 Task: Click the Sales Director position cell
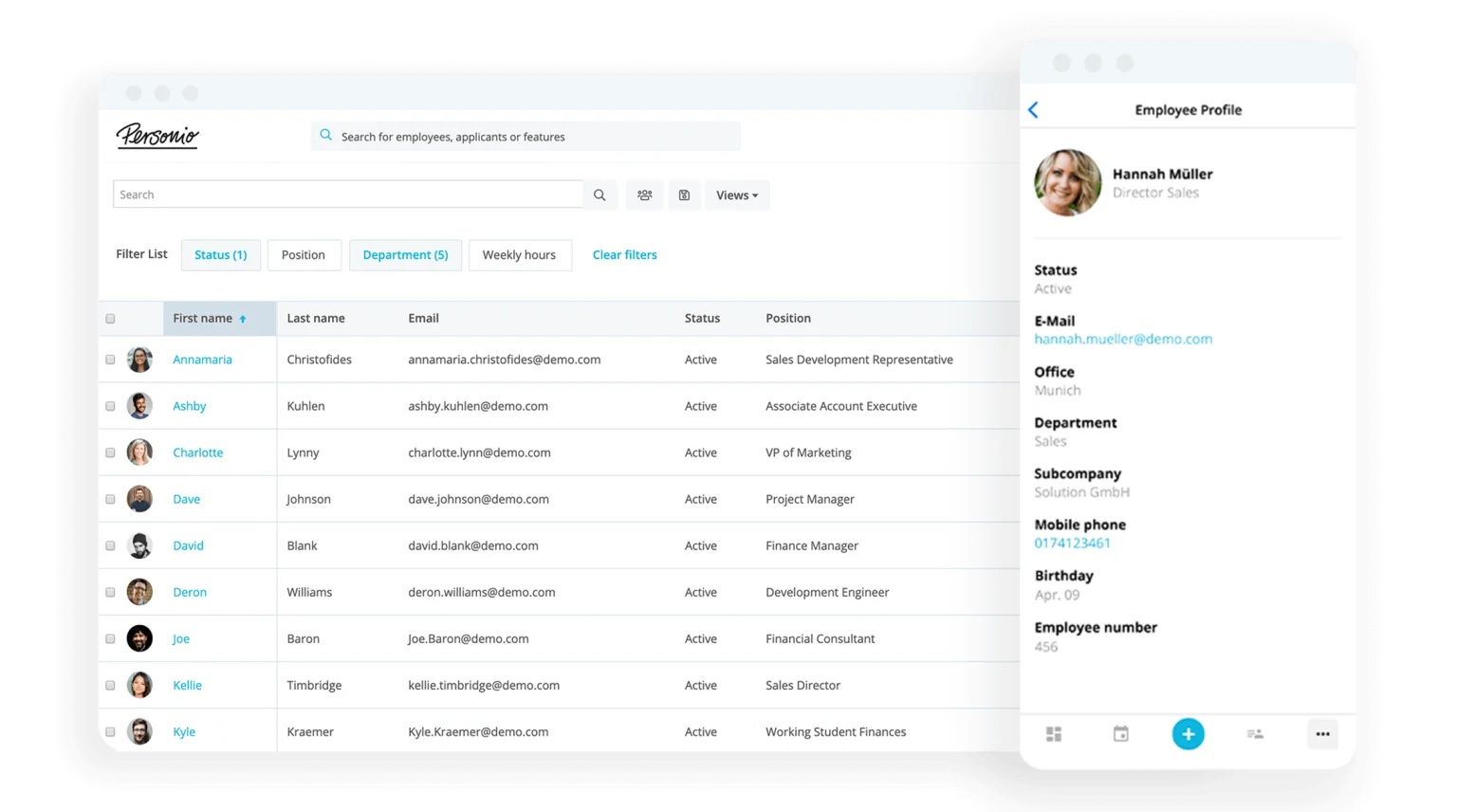(802, 685)
